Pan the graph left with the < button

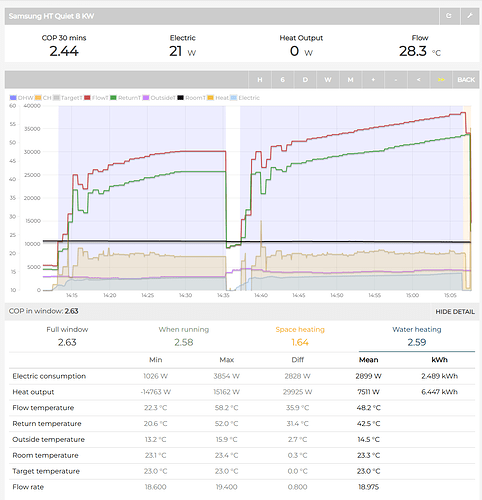click(418, 80)
